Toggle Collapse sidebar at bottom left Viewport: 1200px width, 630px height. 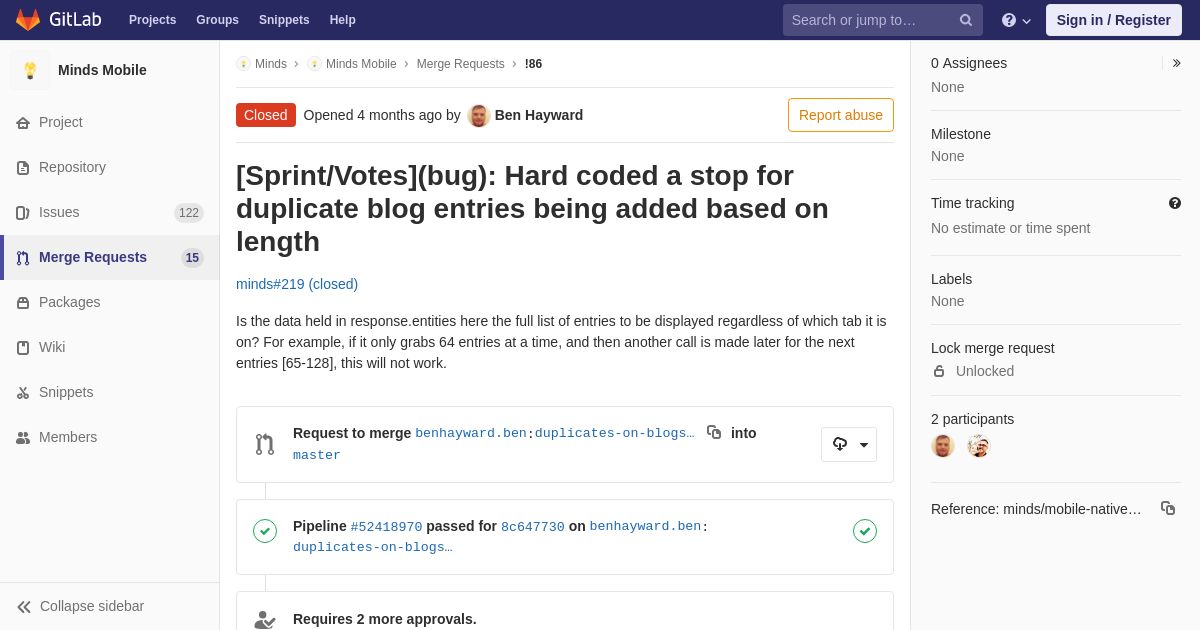pos(81,606)
